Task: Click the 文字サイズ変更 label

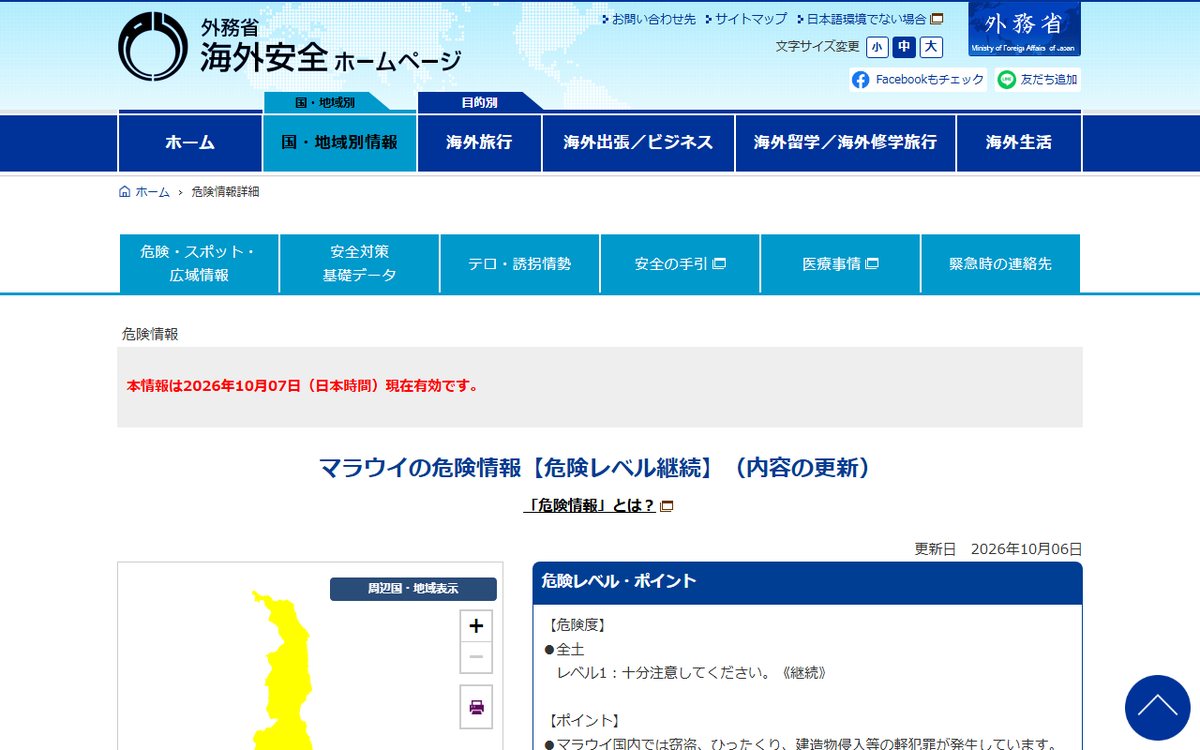Action: [x=817, y=47]
